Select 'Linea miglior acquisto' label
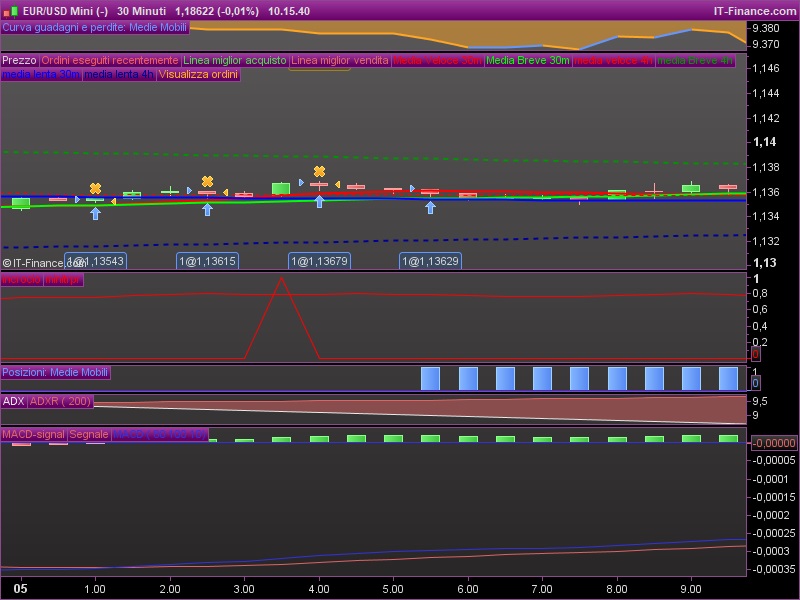The height and width of the screenshot is (600, 800). (235, 60)
